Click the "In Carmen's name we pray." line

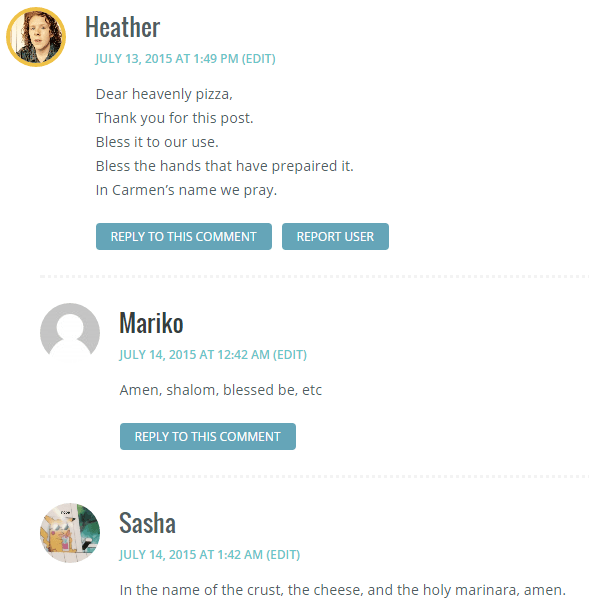(186, 190)
